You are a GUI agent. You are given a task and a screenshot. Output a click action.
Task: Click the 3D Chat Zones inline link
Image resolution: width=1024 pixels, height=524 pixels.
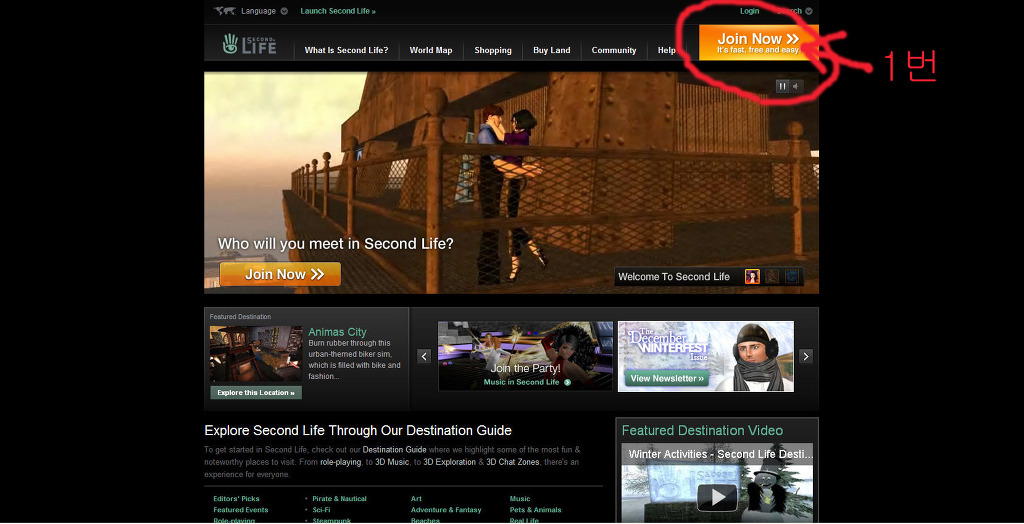click(x=513, y=462)
